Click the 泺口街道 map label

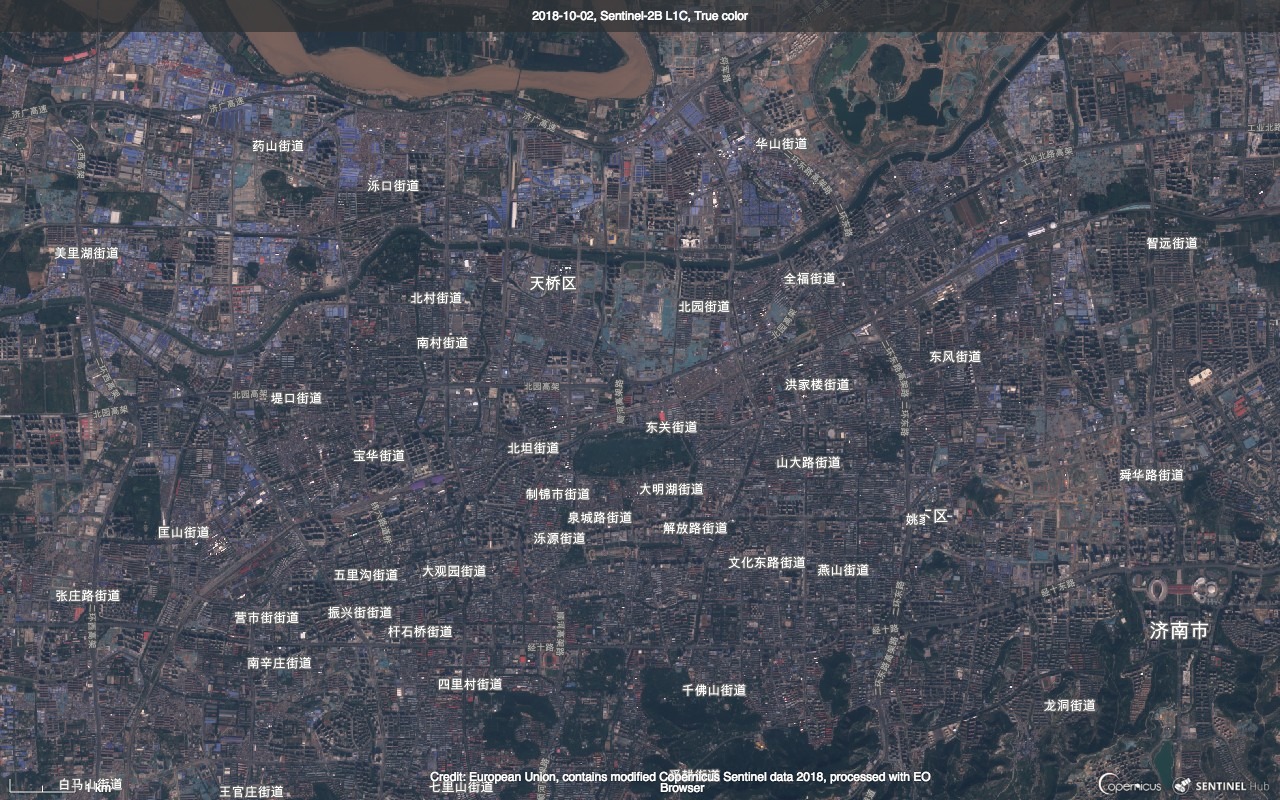393,186
